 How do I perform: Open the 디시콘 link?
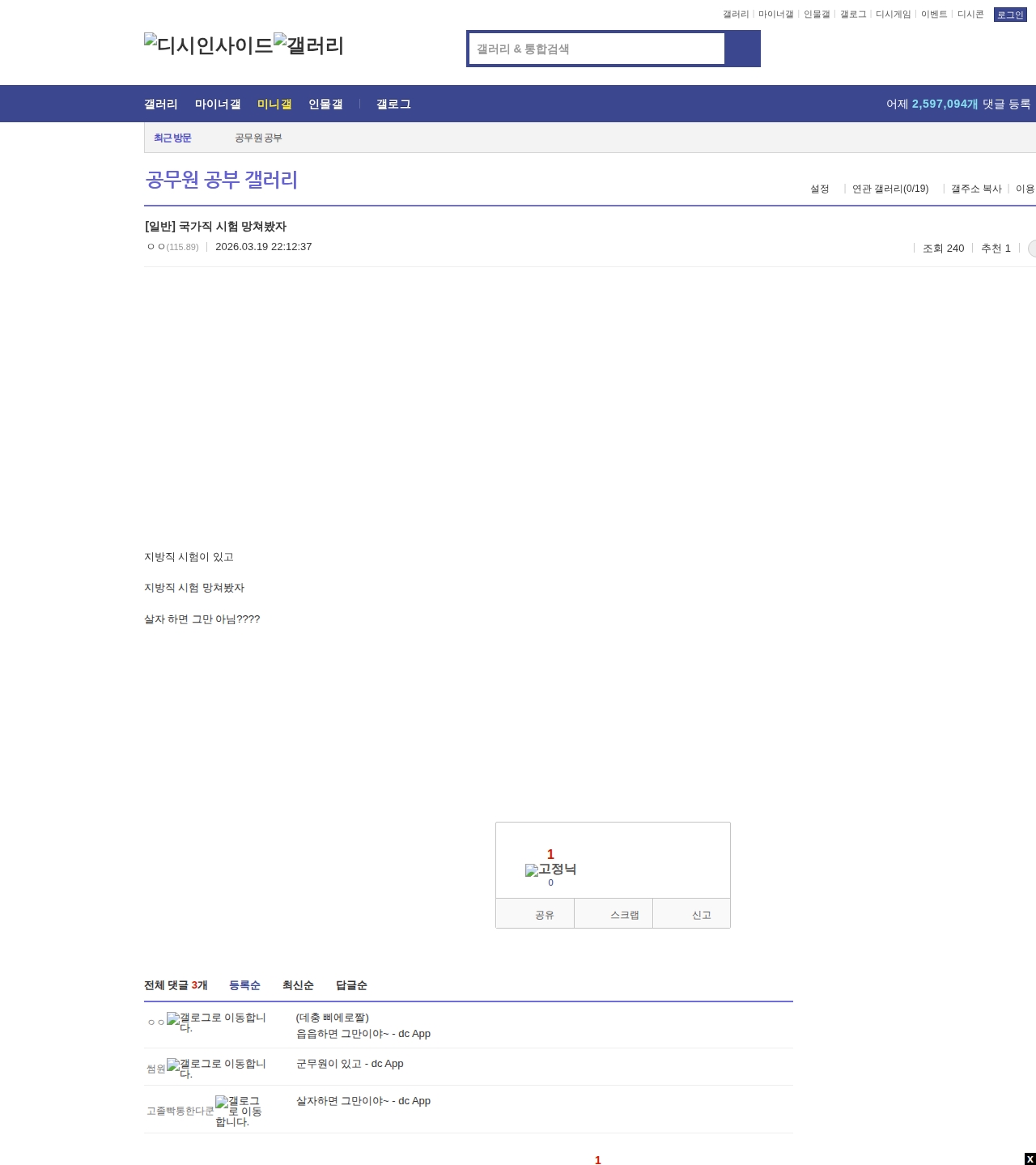point(970,15)
